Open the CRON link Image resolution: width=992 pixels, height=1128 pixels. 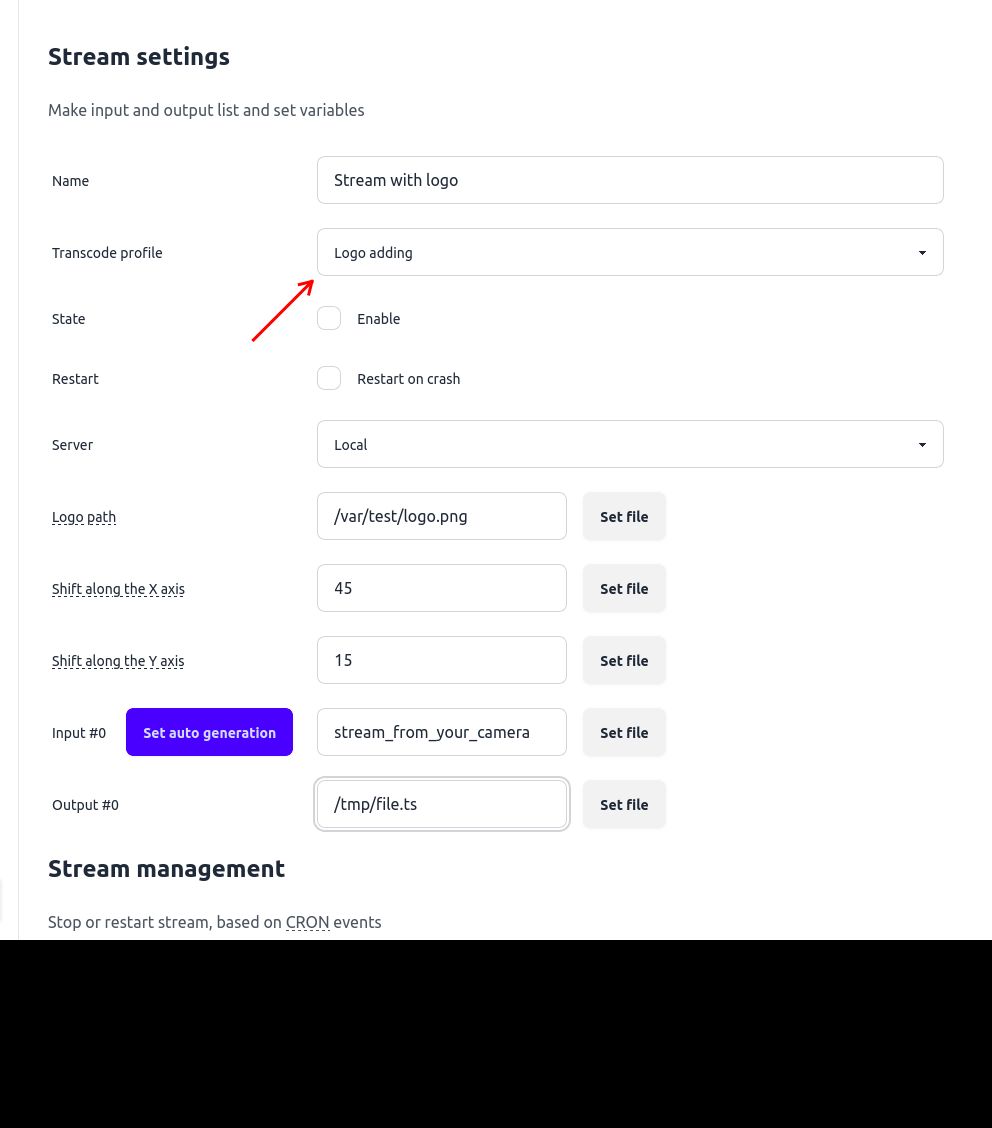[x=307, y=922]
